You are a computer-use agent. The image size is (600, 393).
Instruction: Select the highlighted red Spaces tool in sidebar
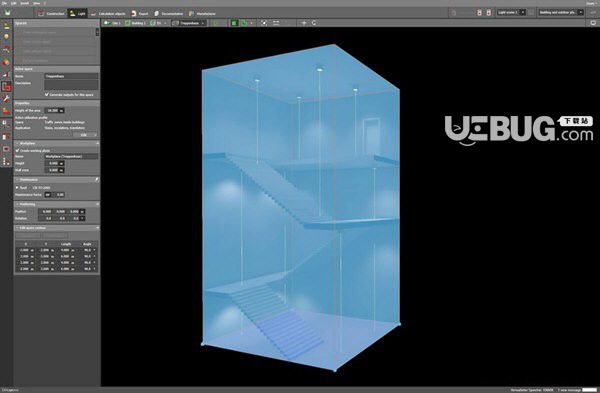click(x=6, y=87)
